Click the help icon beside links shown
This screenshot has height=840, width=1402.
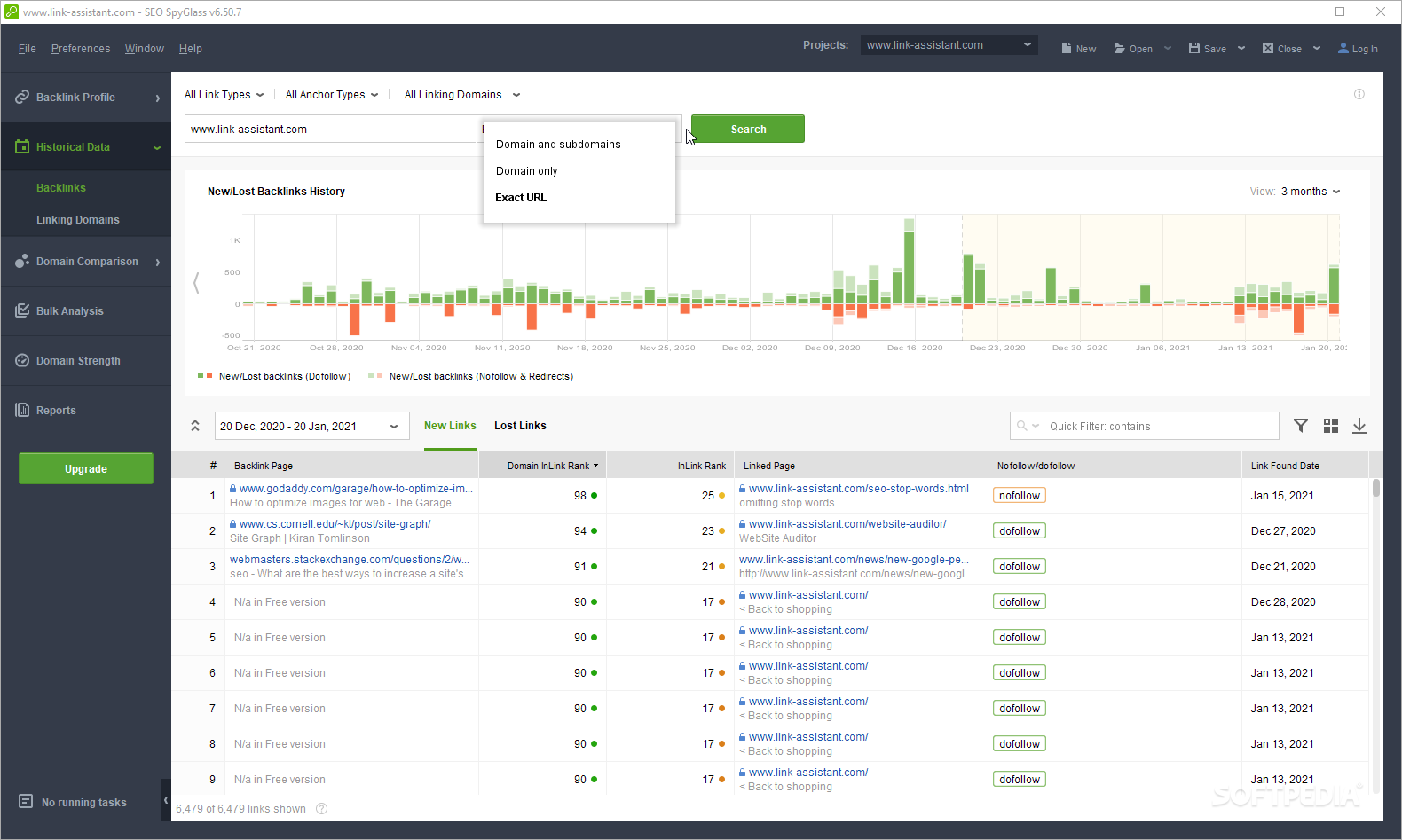click(322, 808)
